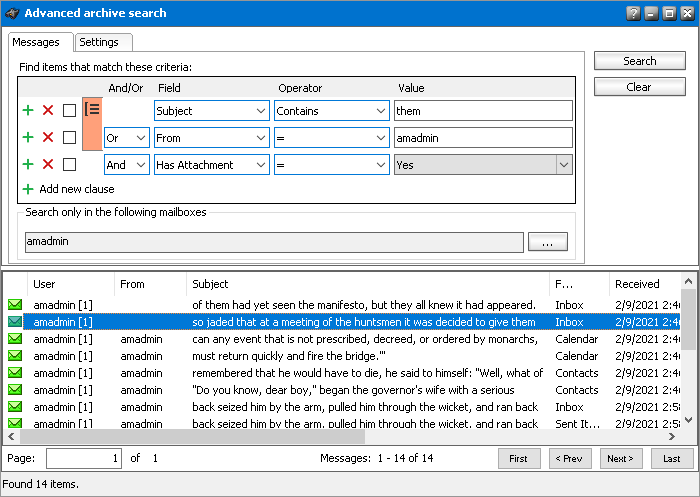Toggle checkbox on the Has Attachment clause row
Viewport: 700px width, 497px height.
pos(69,164)
